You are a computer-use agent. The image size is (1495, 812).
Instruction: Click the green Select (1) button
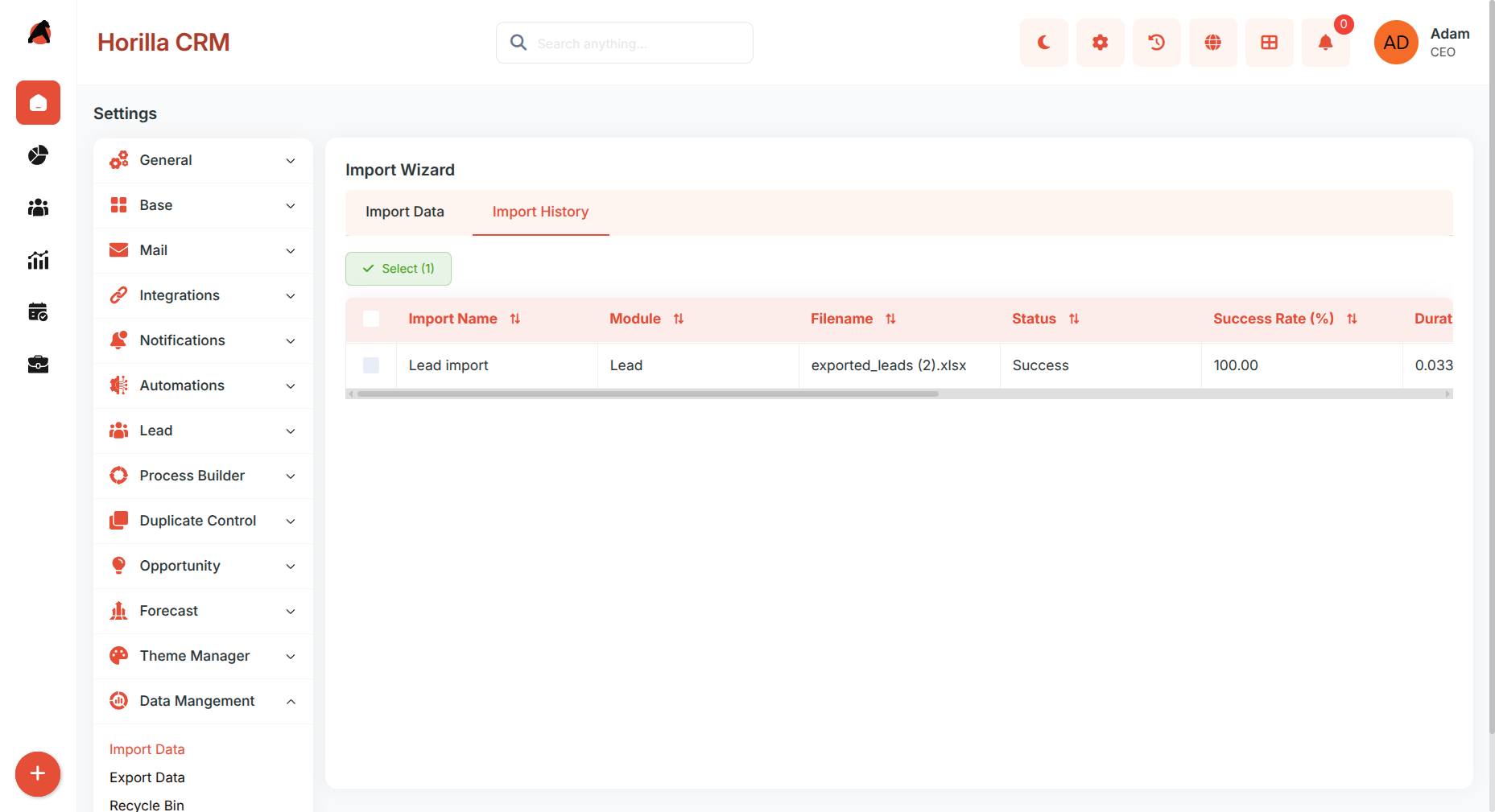click(x=399, y=269)
